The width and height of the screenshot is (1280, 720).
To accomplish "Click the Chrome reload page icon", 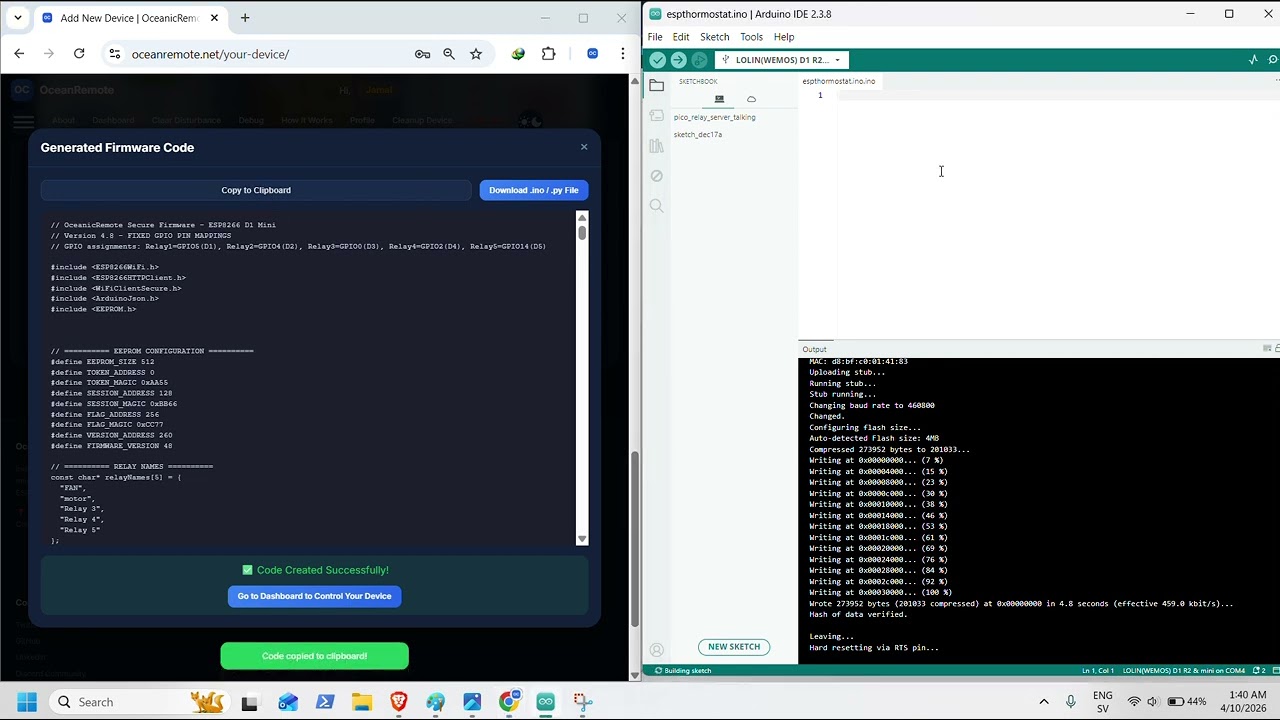I will [79, 54].
